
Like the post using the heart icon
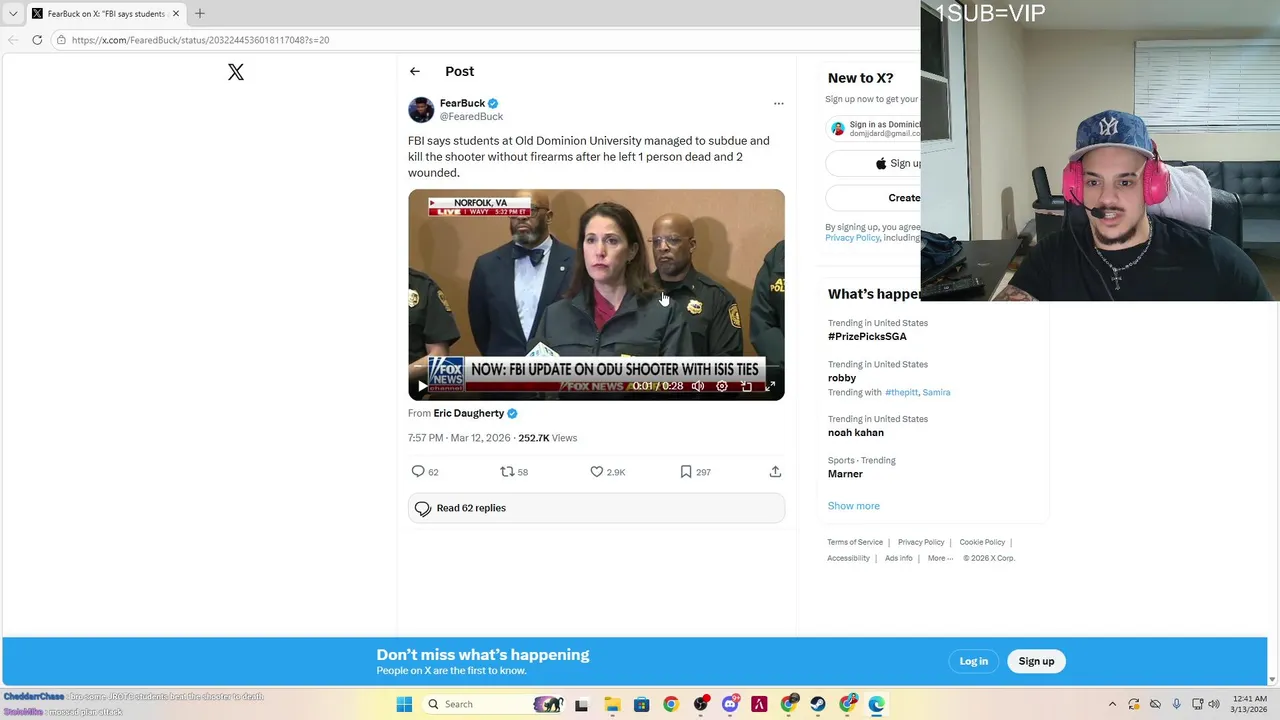coord(596,472)
